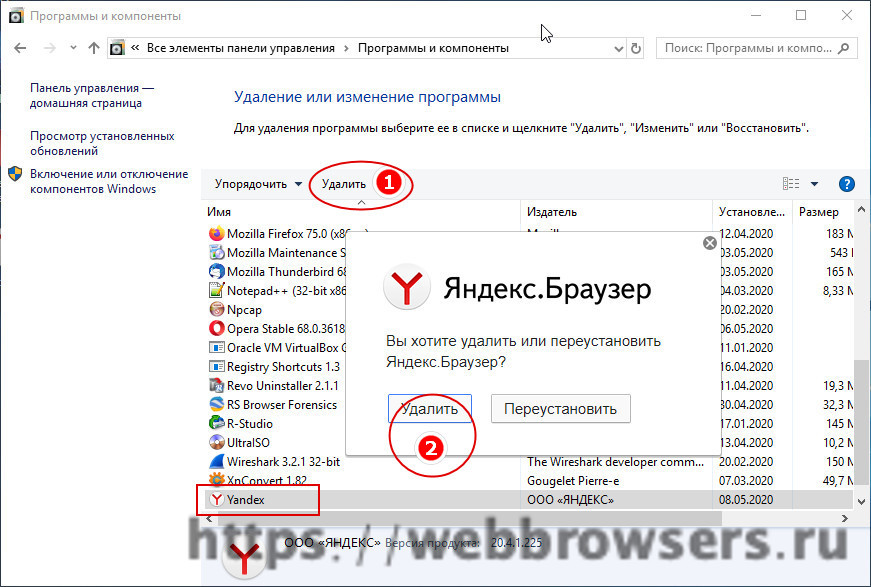Click The Wireshark developer community cell
The height and width of the screenshot is (587, 871).
coord(615,461)
